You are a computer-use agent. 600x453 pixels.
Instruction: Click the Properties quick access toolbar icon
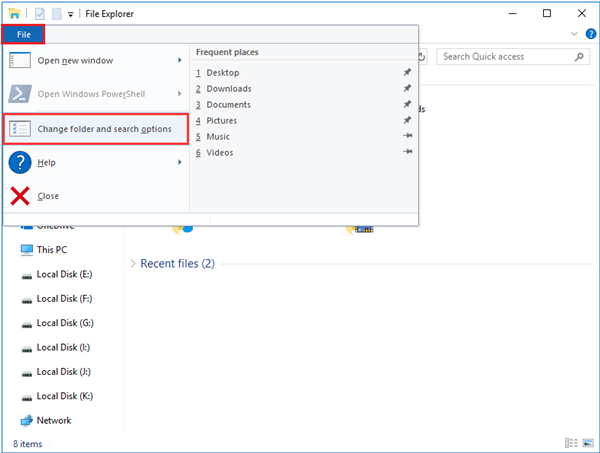[39, 14]
